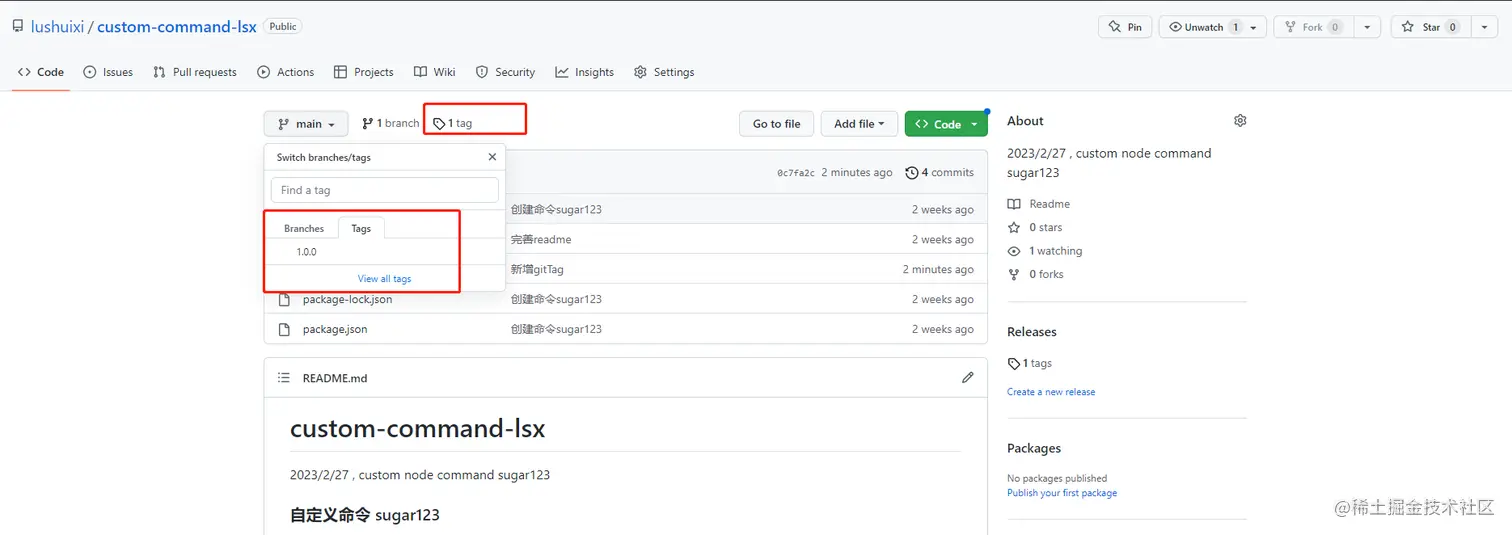Open 创建命令sugar123 commit for package-lock.json
This screenshot has height=535, width=1512.
[556, 299]
